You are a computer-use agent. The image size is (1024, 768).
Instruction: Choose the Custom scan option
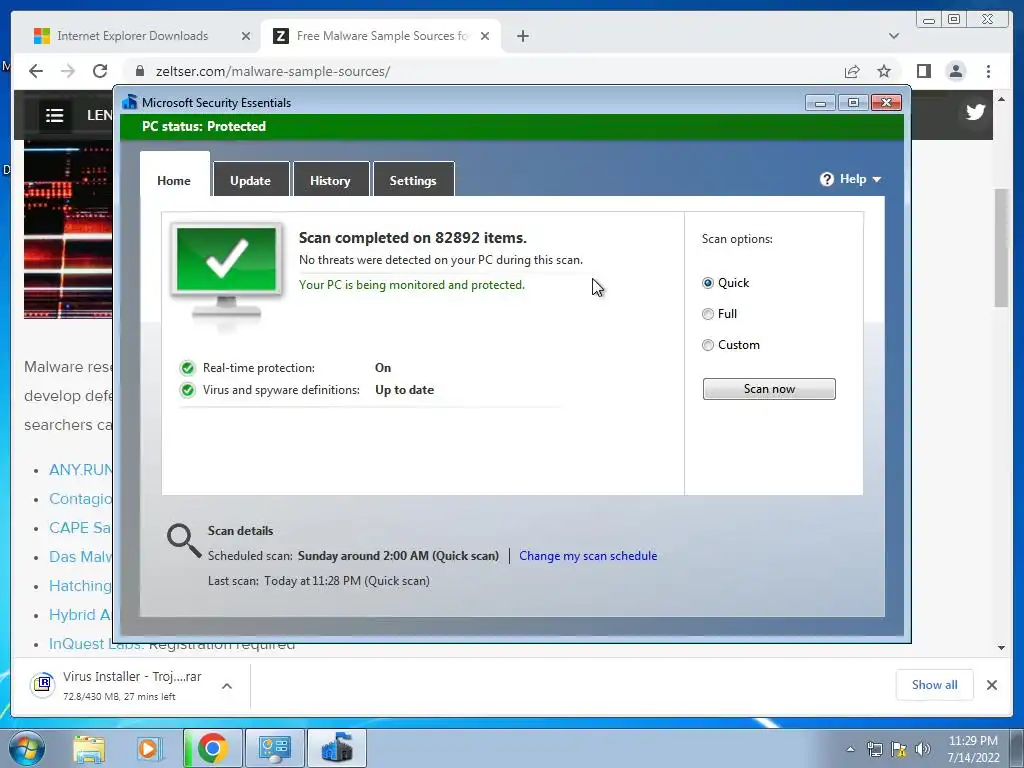[708, 345]
